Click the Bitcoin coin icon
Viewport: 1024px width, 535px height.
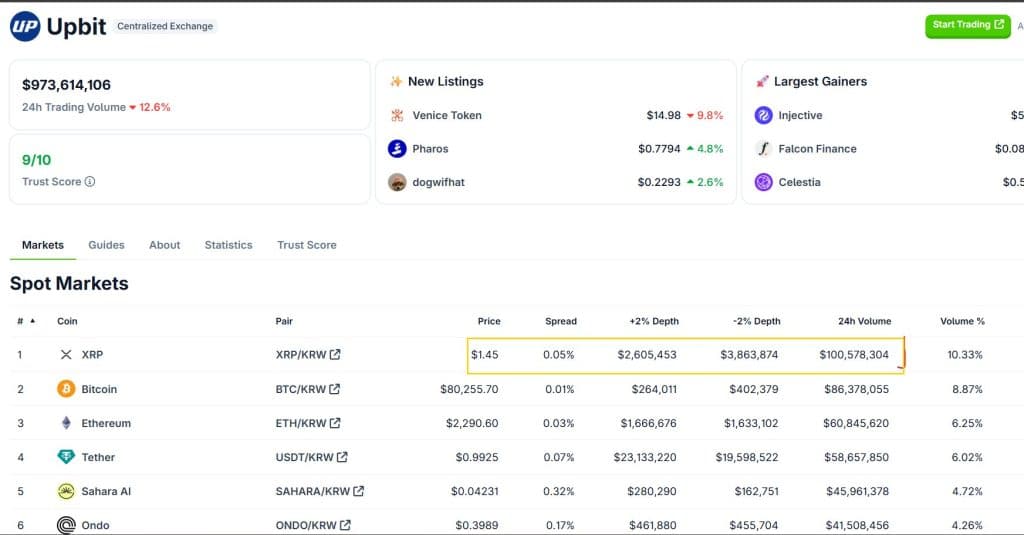pyautogui.click(x=66, y=389)
